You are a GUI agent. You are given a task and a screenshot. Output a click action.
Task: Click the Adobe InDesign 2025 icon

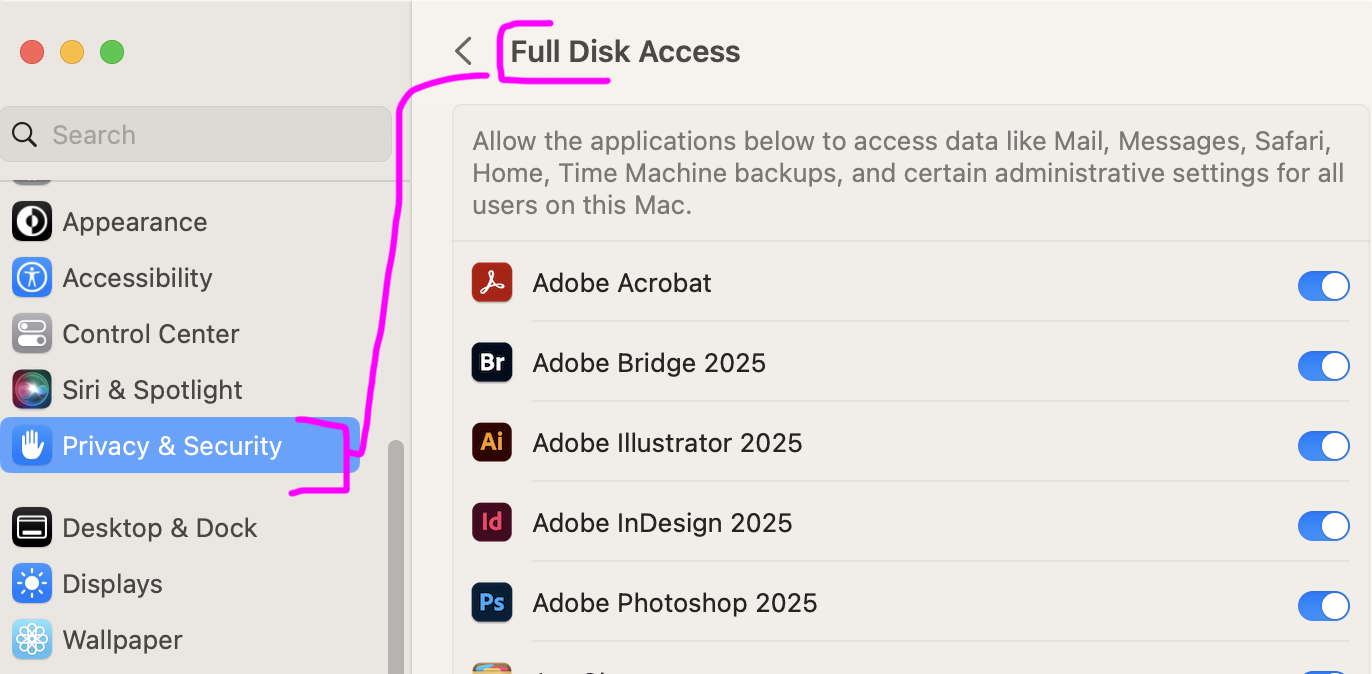[x=492, y=523]
